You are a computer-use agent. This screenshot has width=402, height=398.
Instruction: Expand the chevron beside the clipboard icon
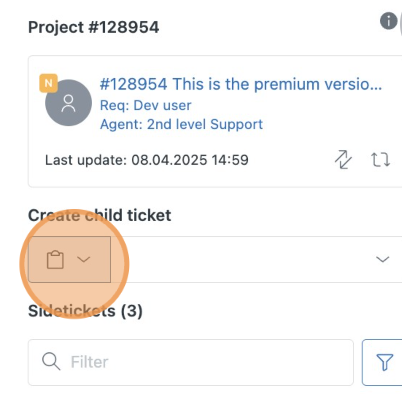[83, 259]
